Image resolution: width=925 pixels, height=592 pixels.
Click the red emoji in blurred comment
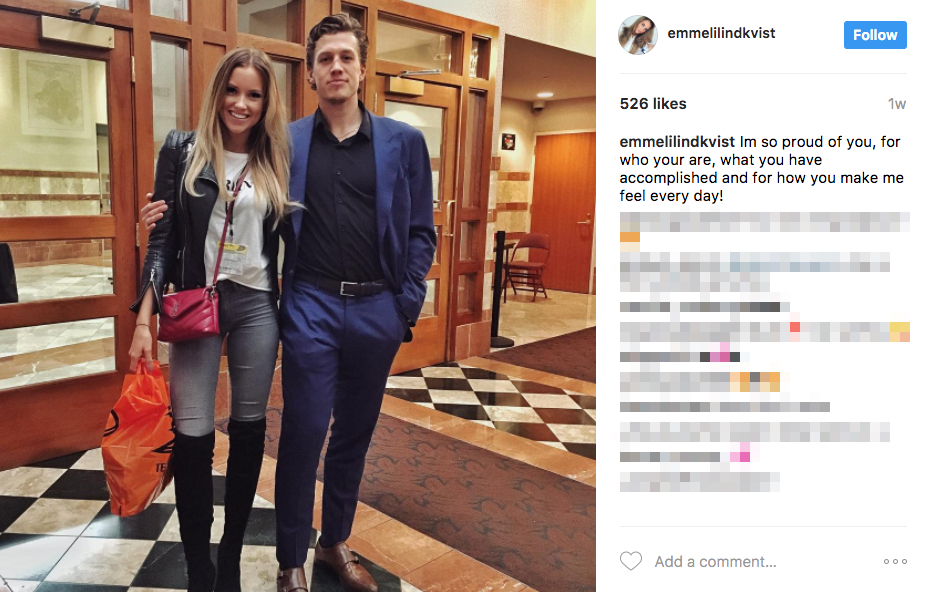795,327
